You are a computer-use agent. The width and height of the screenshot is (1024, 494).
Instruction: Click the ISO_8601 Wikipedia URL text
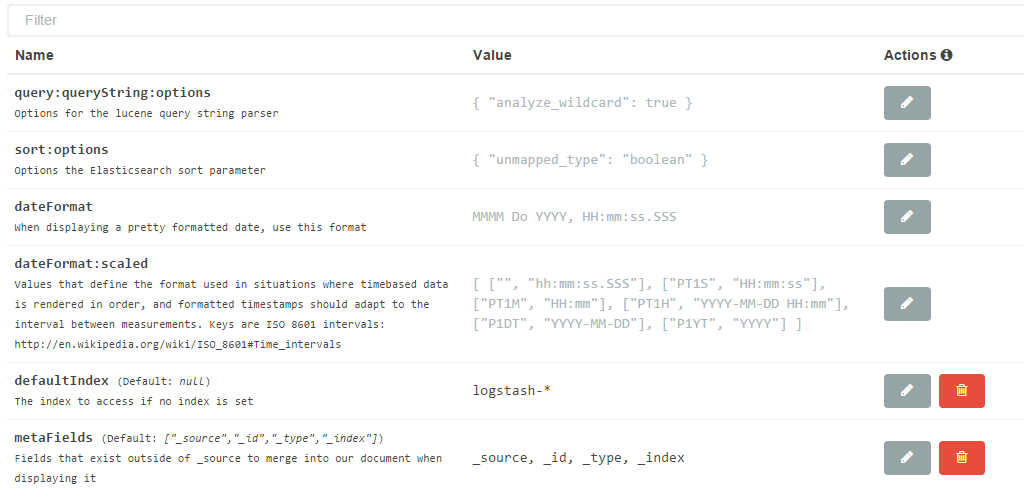[178, 344]
